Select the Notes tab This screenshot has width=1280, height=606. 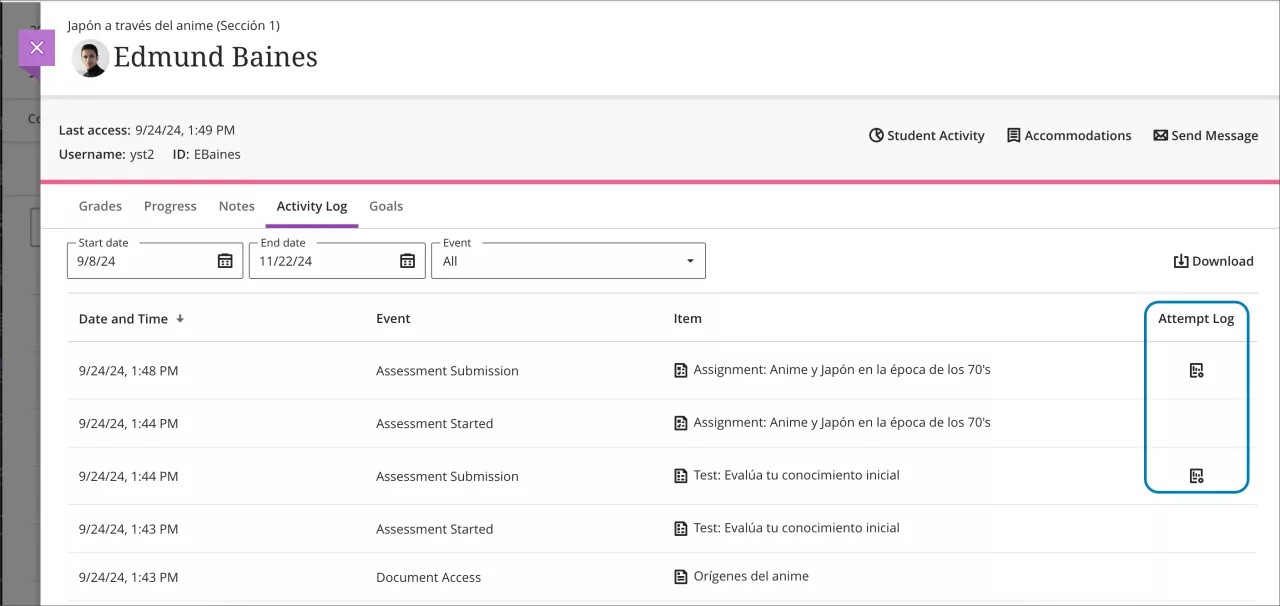pyautogui.click(x=236, y=206)
